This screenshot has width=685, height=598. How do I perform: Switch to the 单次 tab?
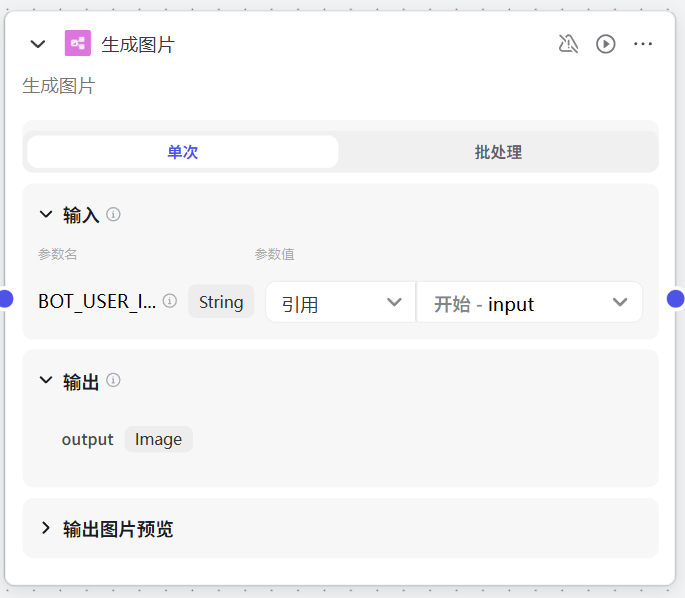point(182,152)
